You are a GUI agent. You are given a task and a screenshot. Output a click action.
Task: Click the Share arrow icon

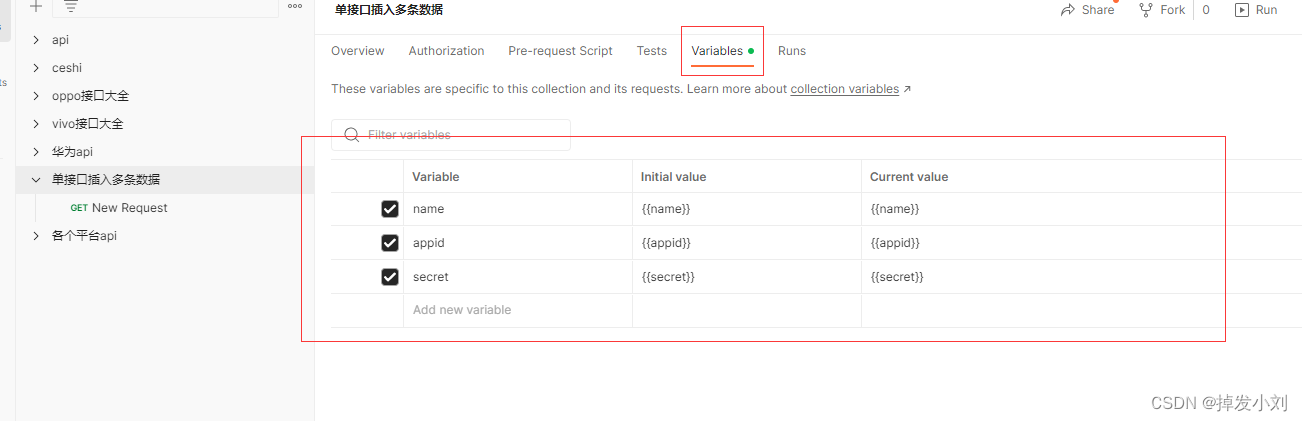click(x=1068, y=9)
